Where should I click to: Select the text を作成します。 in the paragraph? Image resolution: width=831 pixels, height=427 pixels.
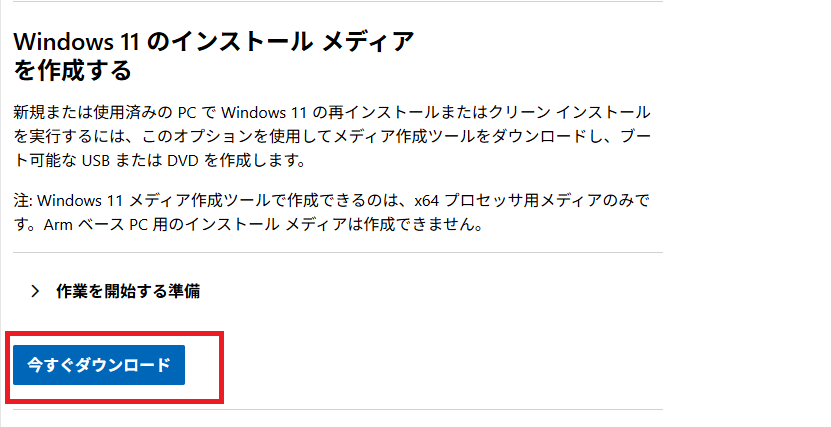(255, 161)
